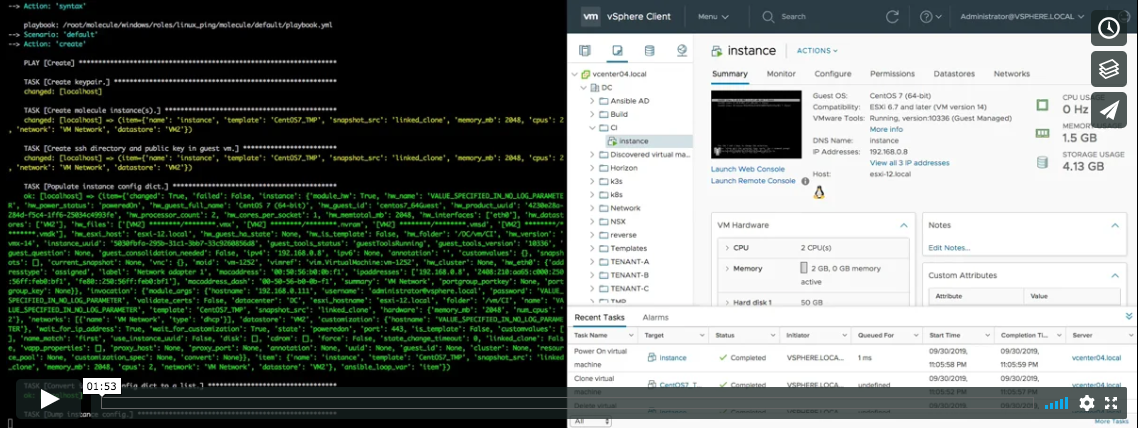
Task: Open the Help question mark dropdown
Action: (x=930, y=16)
